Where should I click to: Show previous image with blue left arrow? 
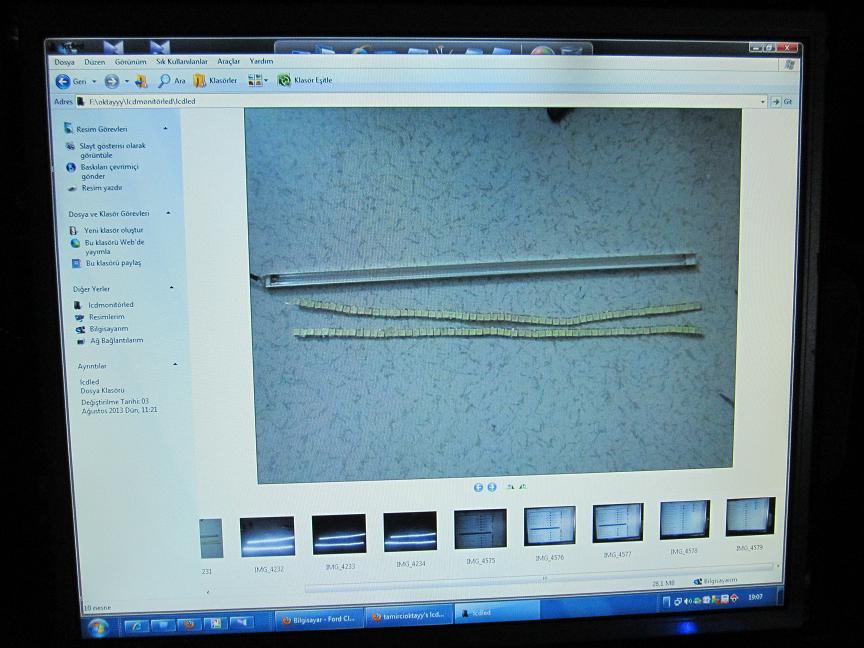pyautogui.click(x=478, y=487)
